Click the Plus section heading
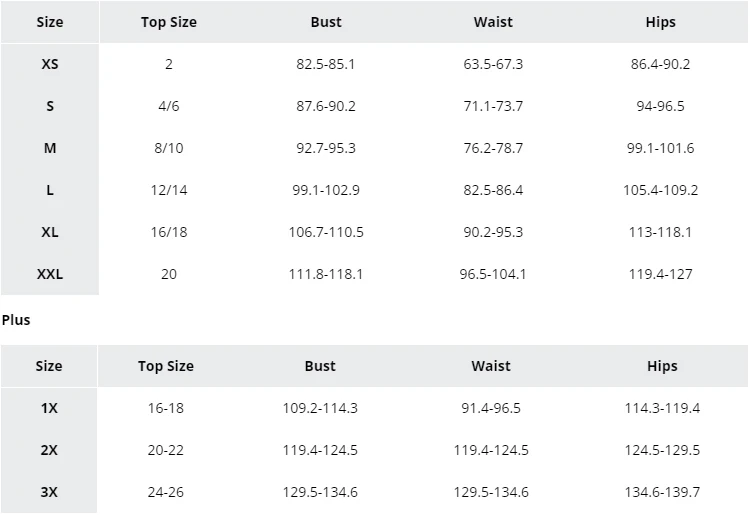 16,320
